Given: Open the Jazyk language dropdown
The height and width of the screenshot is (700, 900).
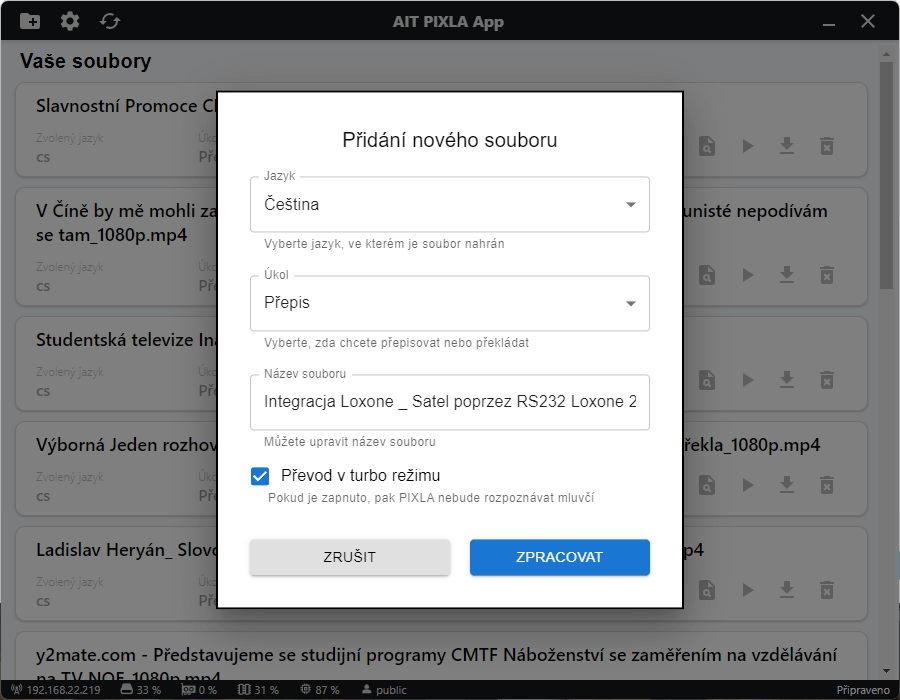Looking at the screenshot, I should point(449,205).
